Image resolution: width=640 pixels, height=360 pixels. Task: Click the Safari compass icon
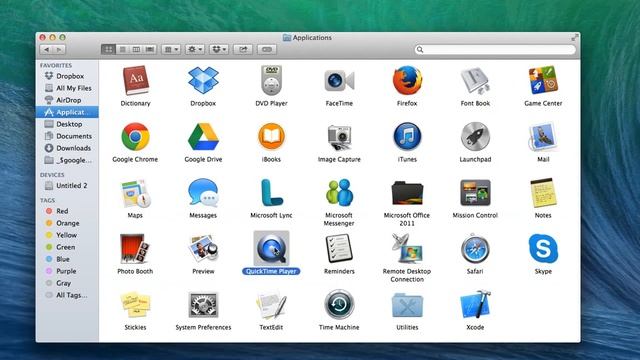[475, 249]
